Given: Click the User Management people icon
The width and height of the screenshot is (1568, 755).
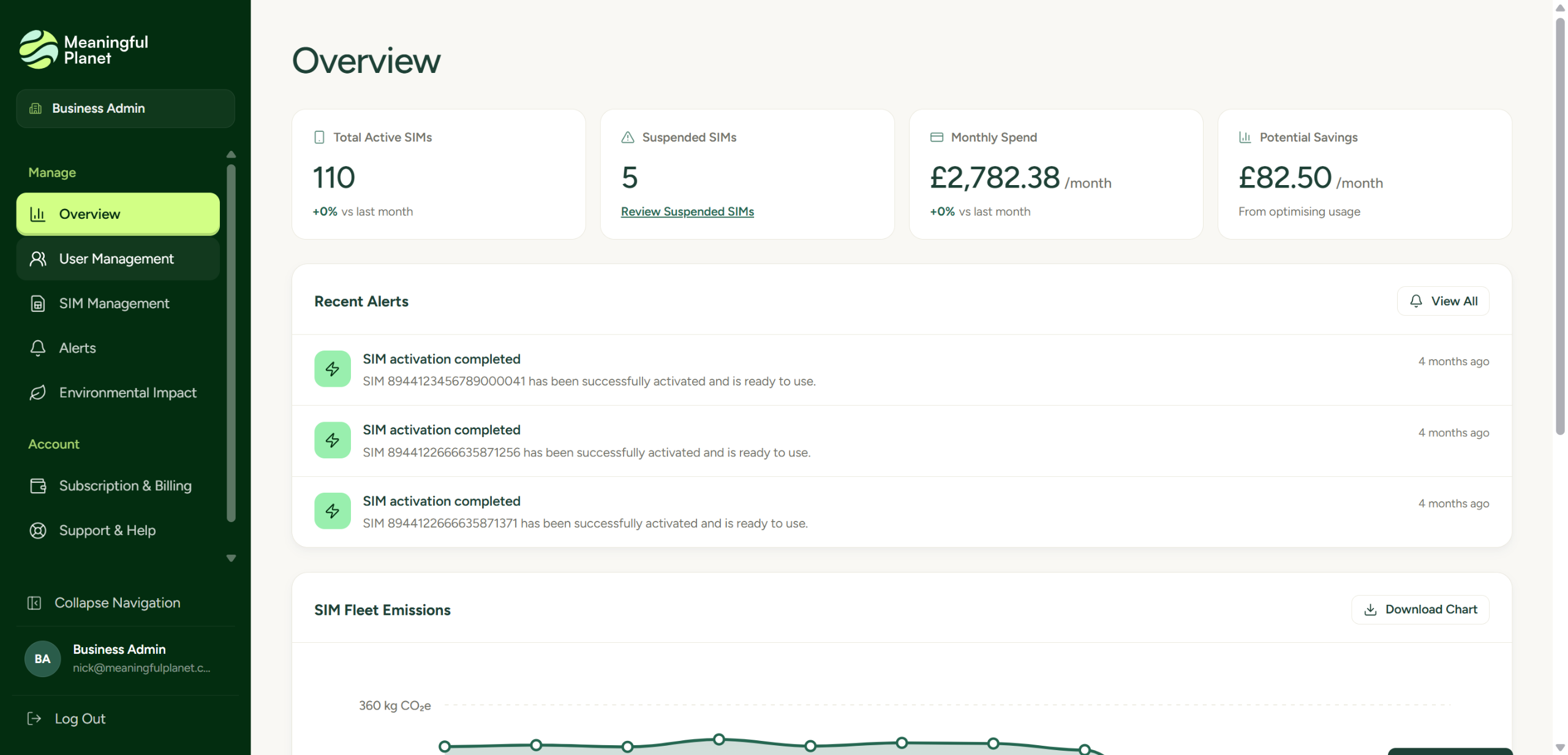Looking at the screenshot, I should pos(38,259).
